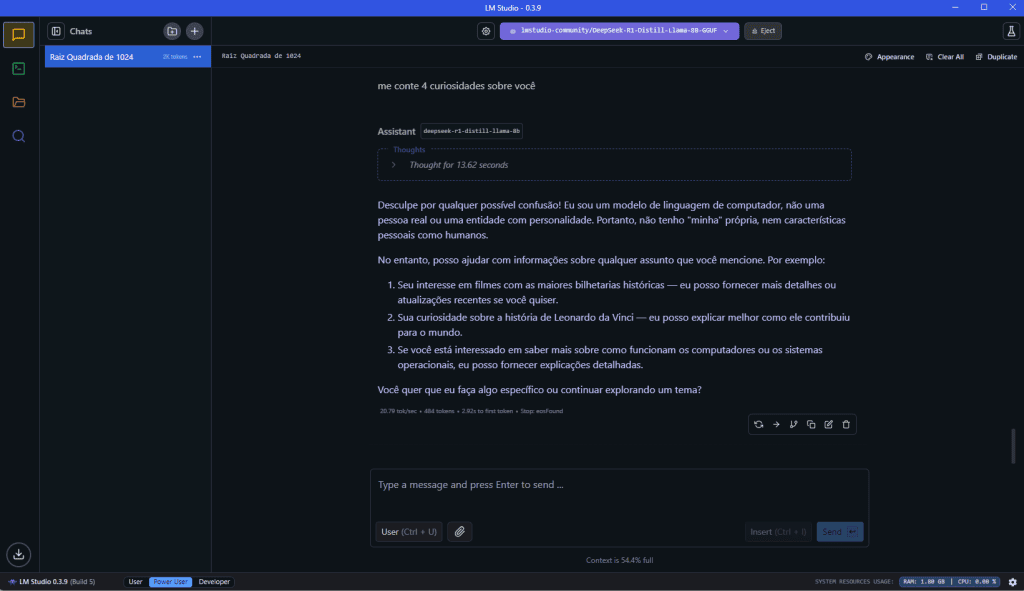Regenerate the assistant response
The width and height of the screenshot is (1024, 591).
(758, 424)
